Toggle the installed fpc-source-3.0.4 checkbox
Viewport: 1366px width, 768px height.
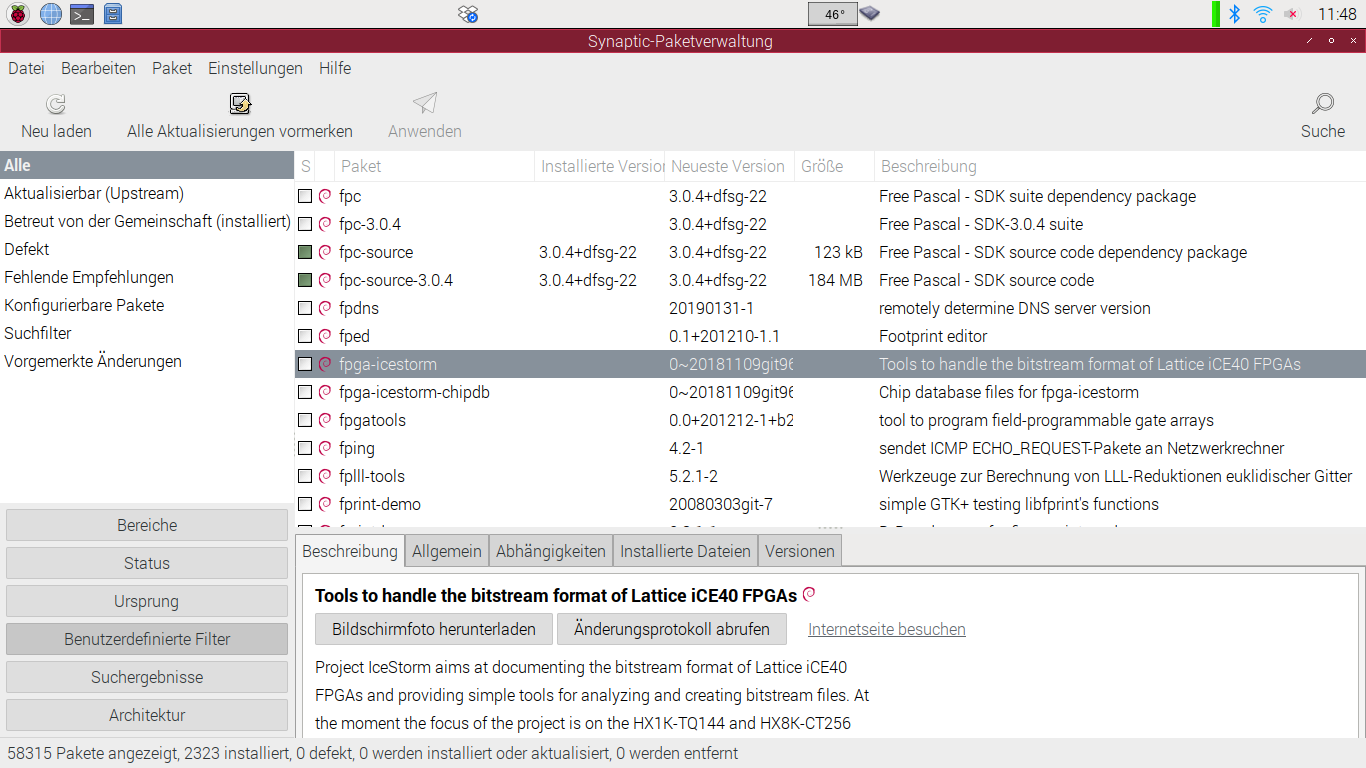[x=305, y=280]
